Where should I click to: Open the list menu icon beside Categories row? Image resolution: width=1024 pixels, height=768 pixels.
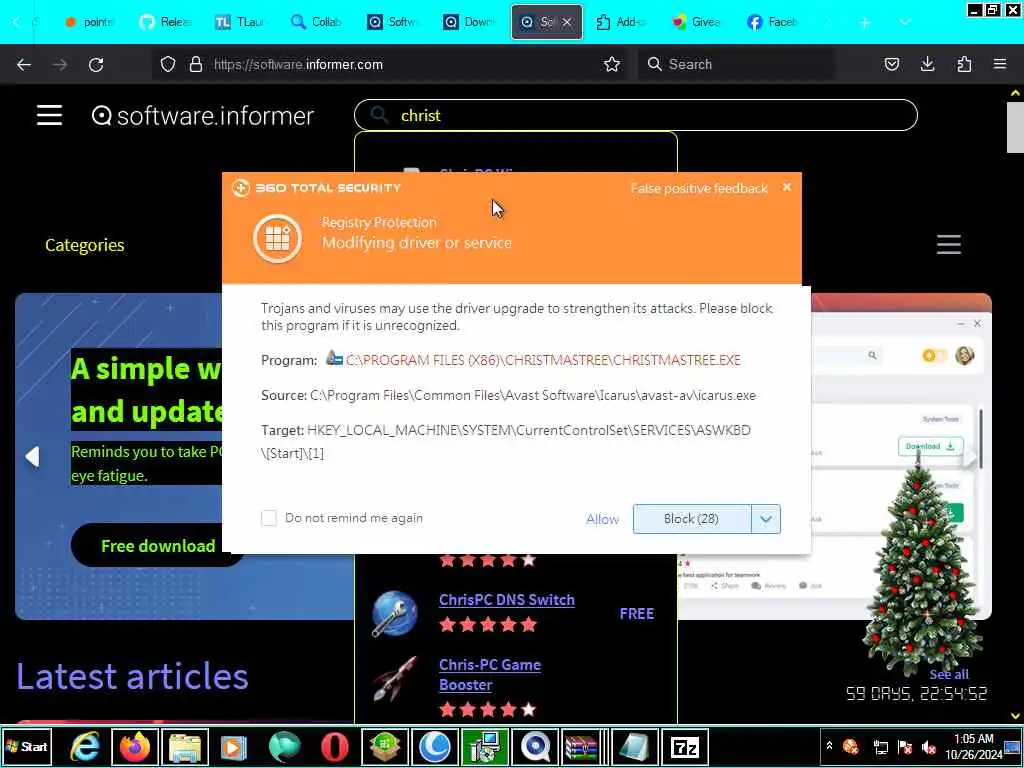[x=949, y=244]
